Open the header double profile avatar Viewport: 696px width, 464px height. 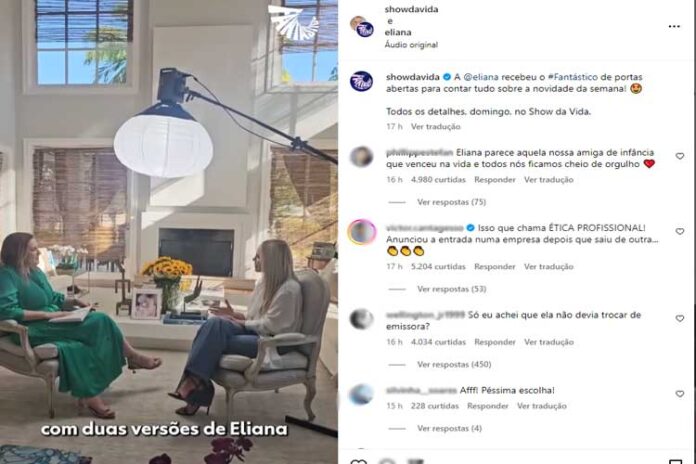pyautogui.click(x=362, y=26)
